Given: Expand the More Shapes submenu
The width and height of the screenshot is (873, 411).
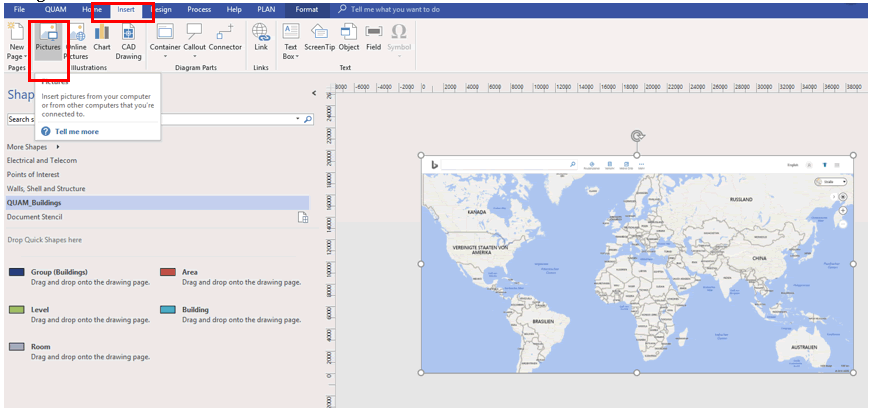Looking at the screenshot, I should tap(58, 147).
